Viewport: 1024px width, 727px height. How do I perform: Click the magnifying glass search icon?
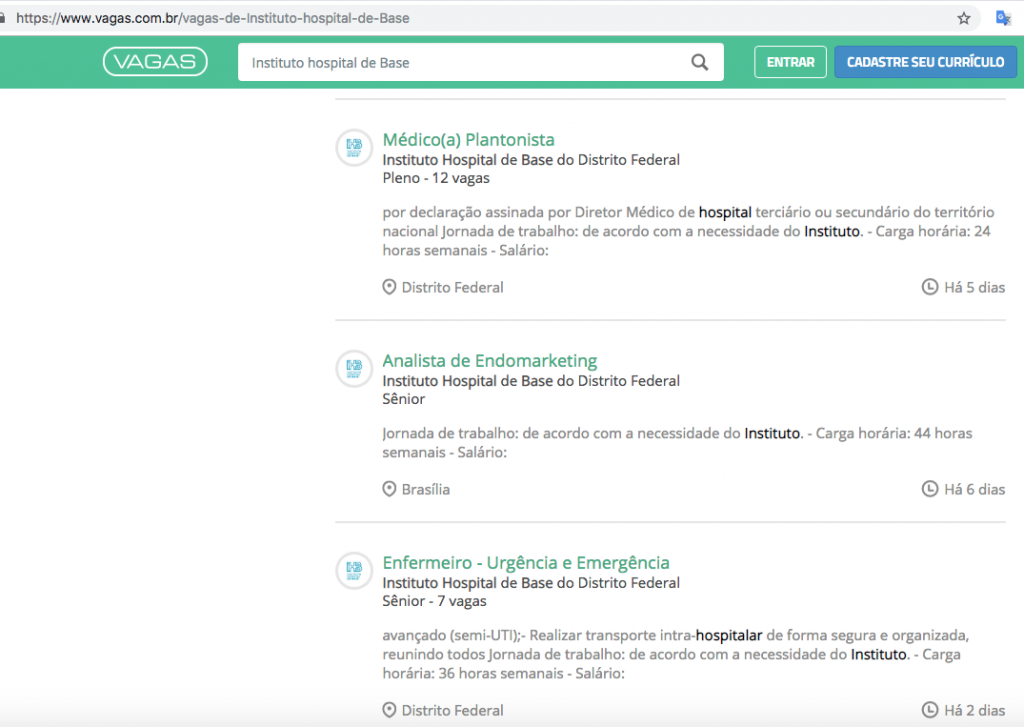(x=700, y=63)
